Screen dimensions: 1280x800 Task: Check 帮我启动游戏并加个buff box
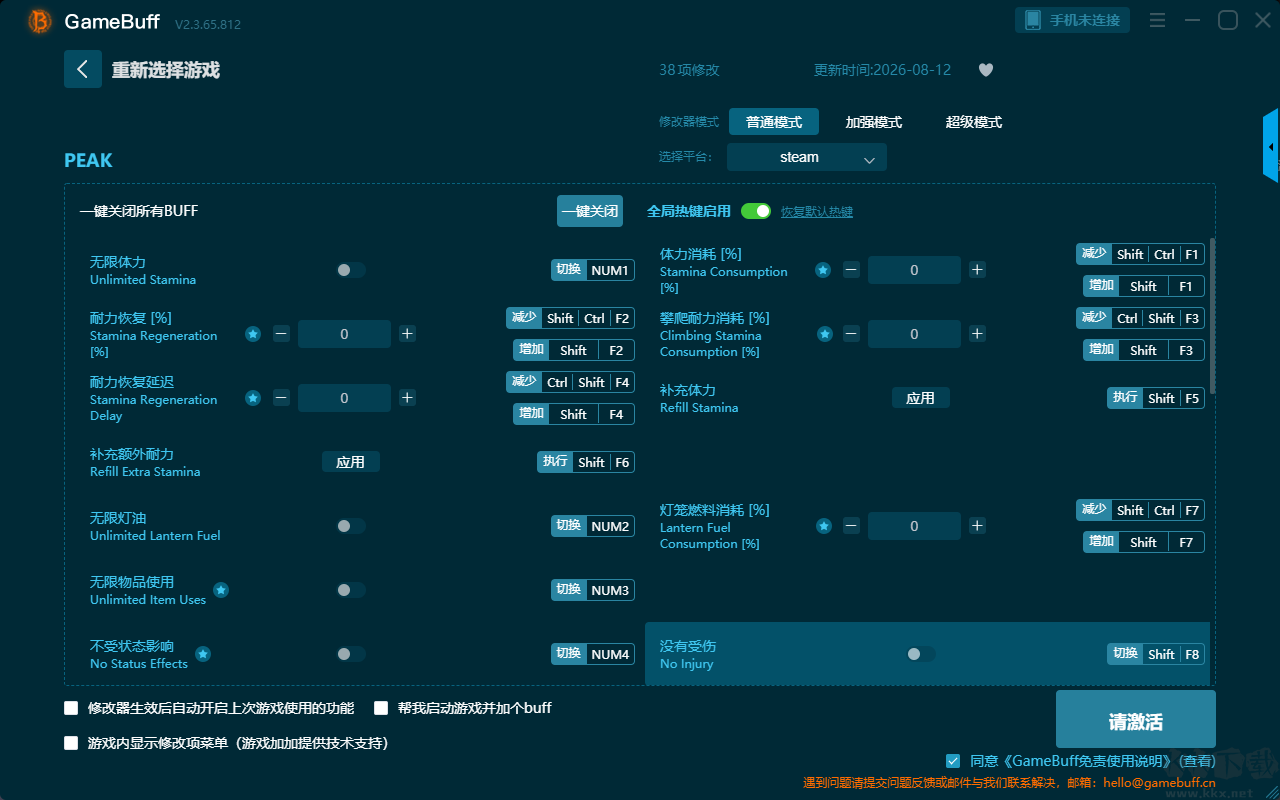click(381, 708)
